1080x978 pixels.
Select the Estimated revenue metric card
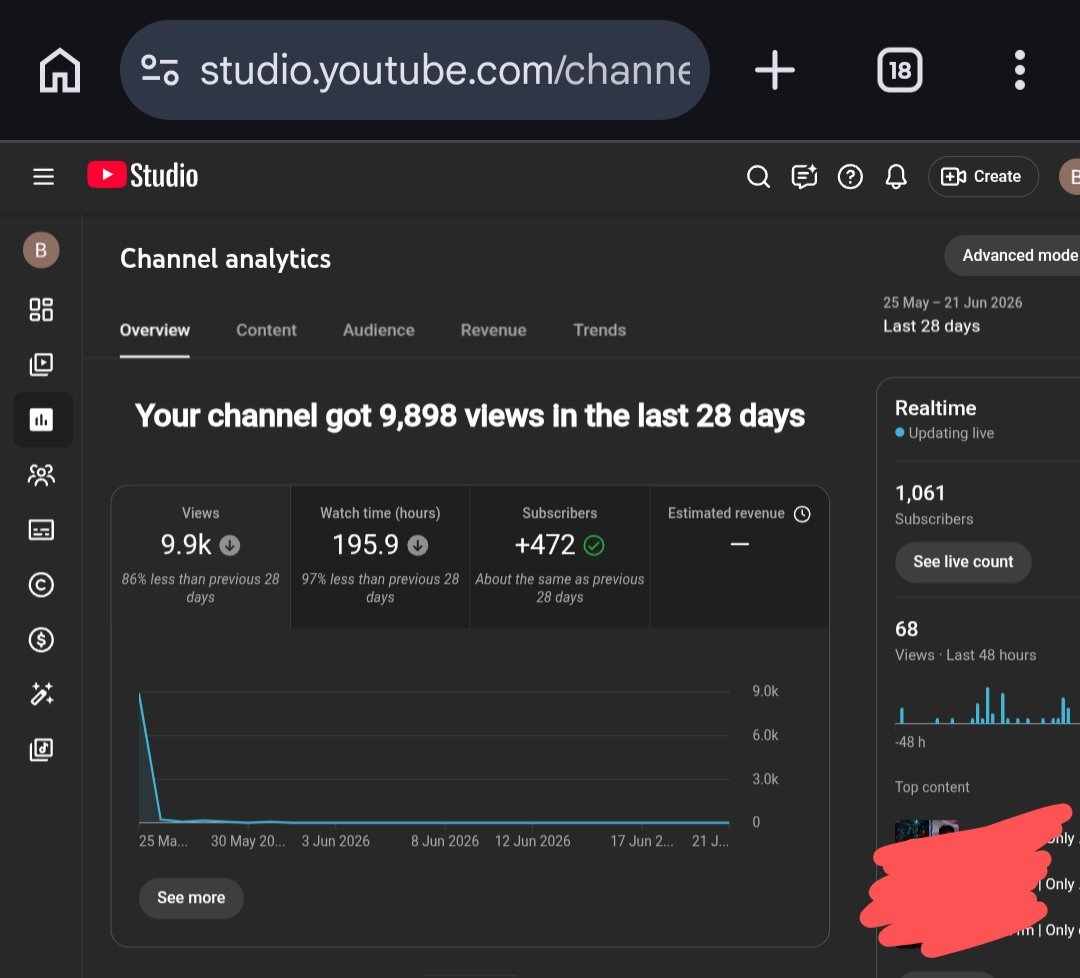[x=739, y=556]
